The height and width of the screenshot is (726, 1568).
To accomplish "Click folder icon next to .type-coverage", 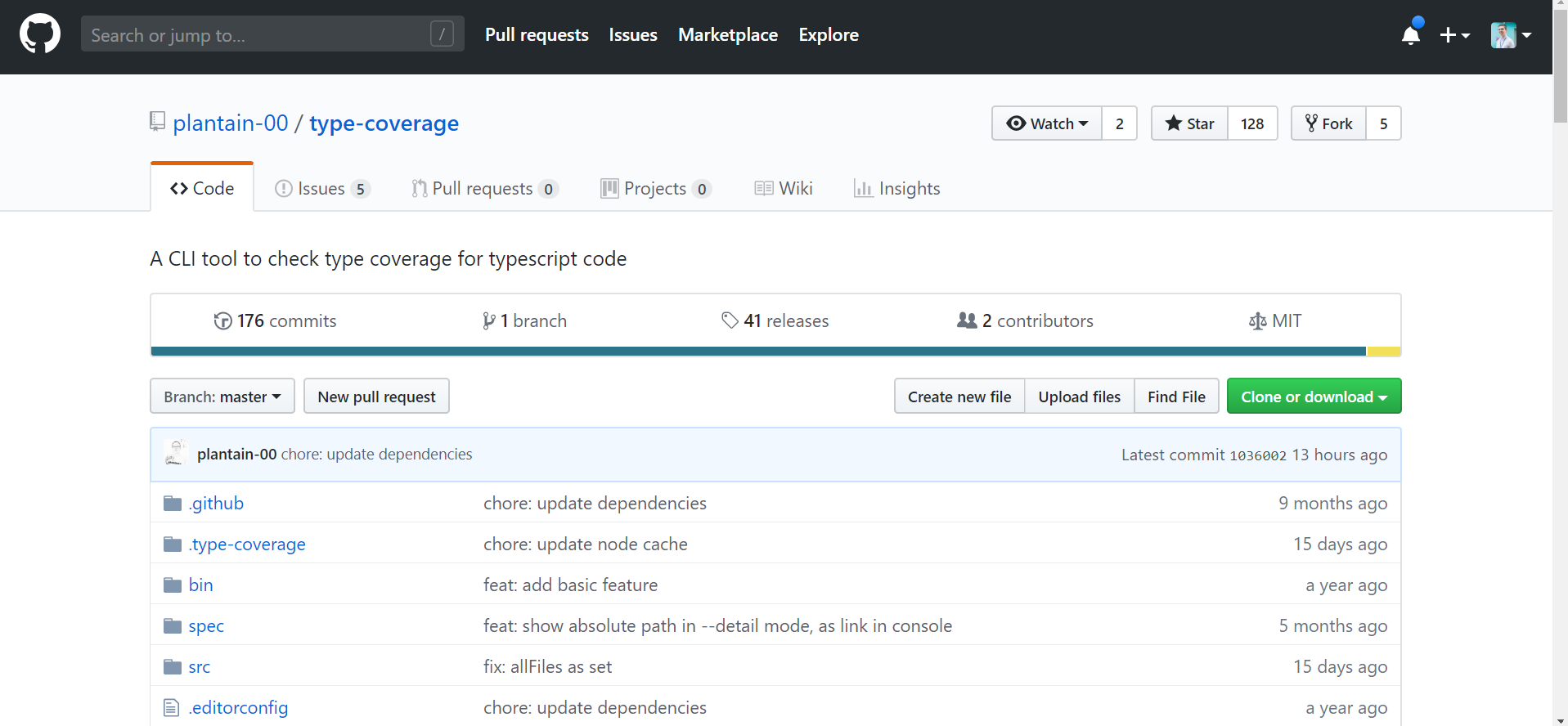I will (172, 544).
